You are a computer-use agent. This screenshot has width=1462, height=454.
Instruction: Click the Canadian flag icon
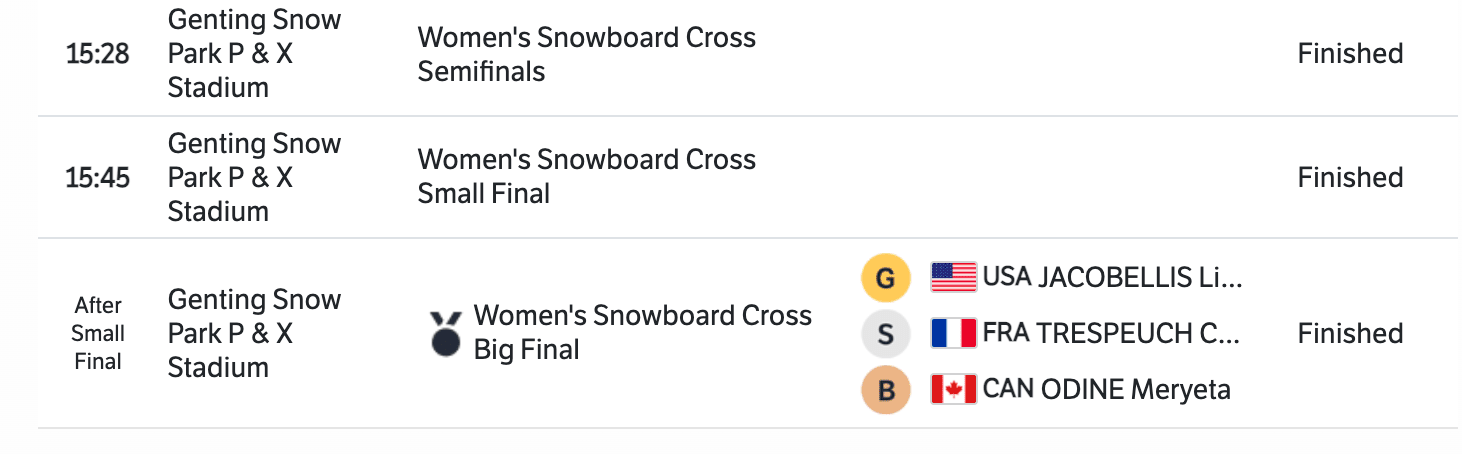point(953,389)
